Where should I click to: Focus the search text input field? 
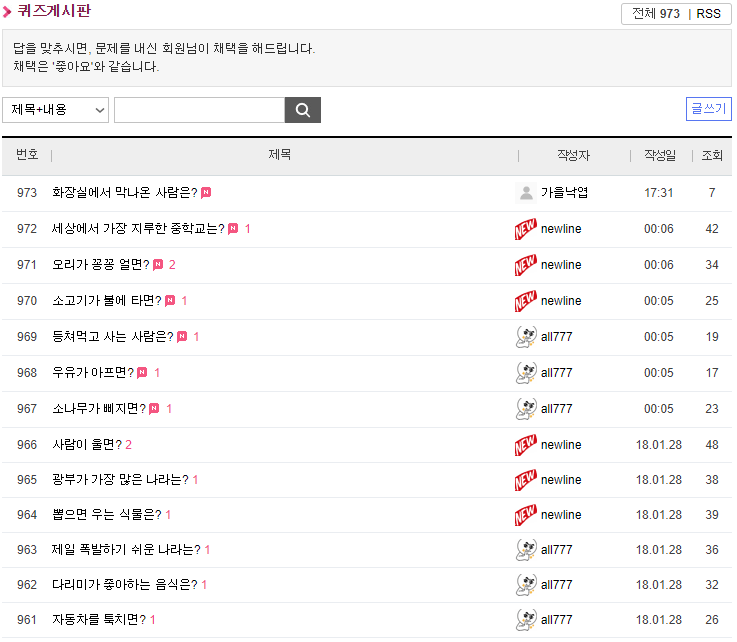200,110
